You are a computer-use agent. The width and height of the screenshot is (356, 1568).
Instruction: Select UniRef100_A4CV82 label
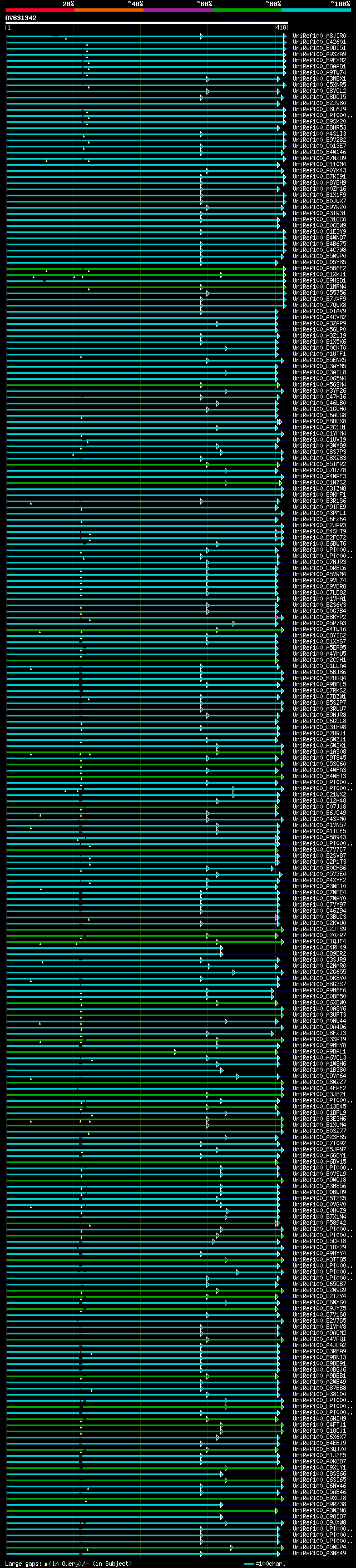tap(319, 317)
